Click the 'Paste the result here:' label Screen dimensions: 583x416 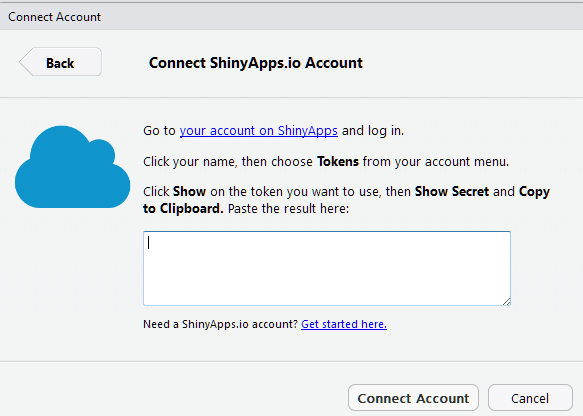pyautogui.click(x=289, y=209)
